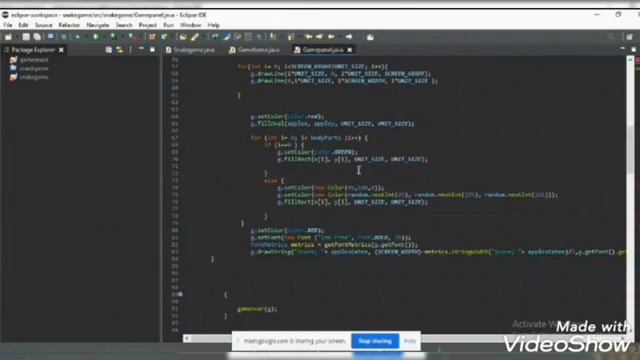The width and height of the screenshot is (640, 360).
Task: Close the Package Explorer view
Action: (61, 50)
